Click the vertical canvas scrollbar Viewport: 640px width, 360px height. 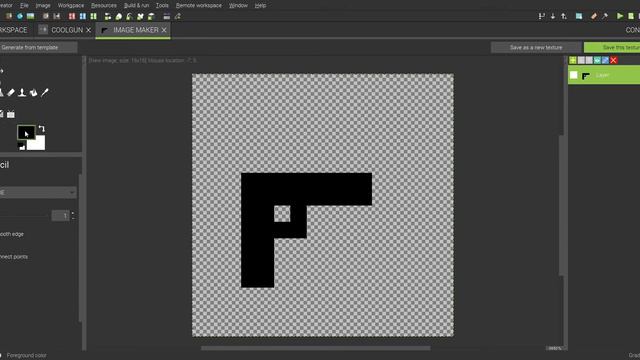coord(562,206)
